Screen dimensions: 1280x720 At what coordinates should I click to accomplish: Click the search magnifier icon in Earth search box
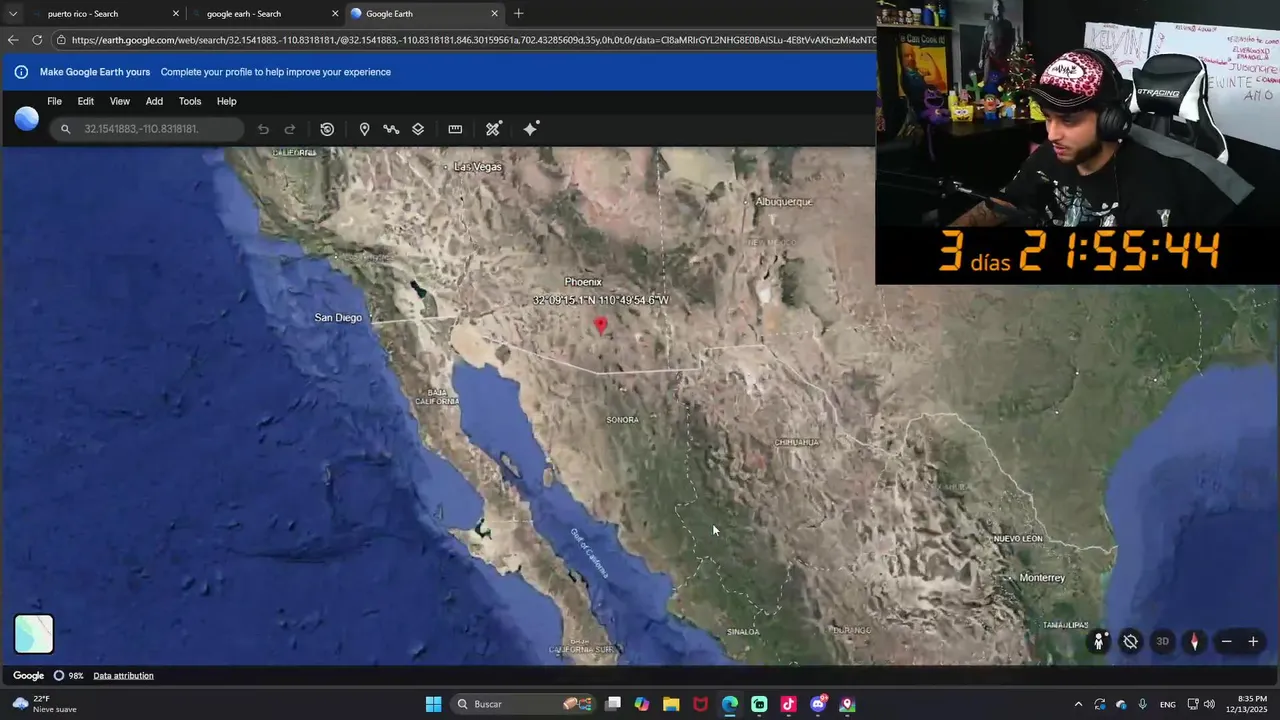point(65,129)
